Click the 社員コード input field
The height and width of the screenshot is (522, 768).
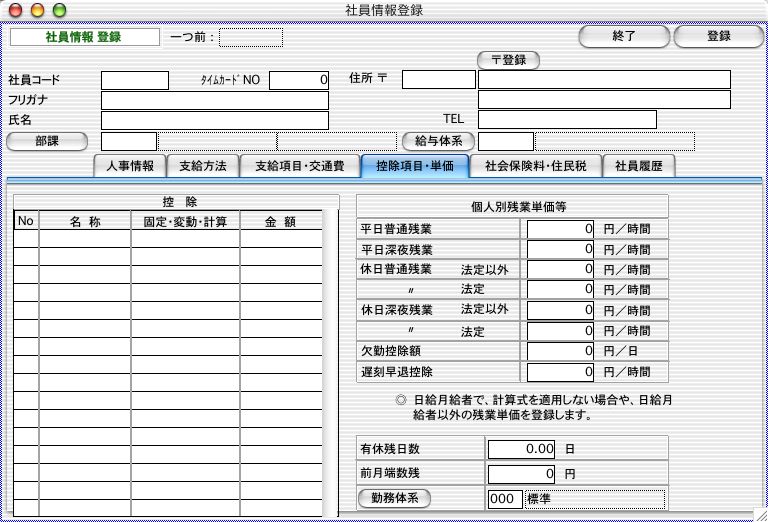pyautogui.click(x=135, y=80)
